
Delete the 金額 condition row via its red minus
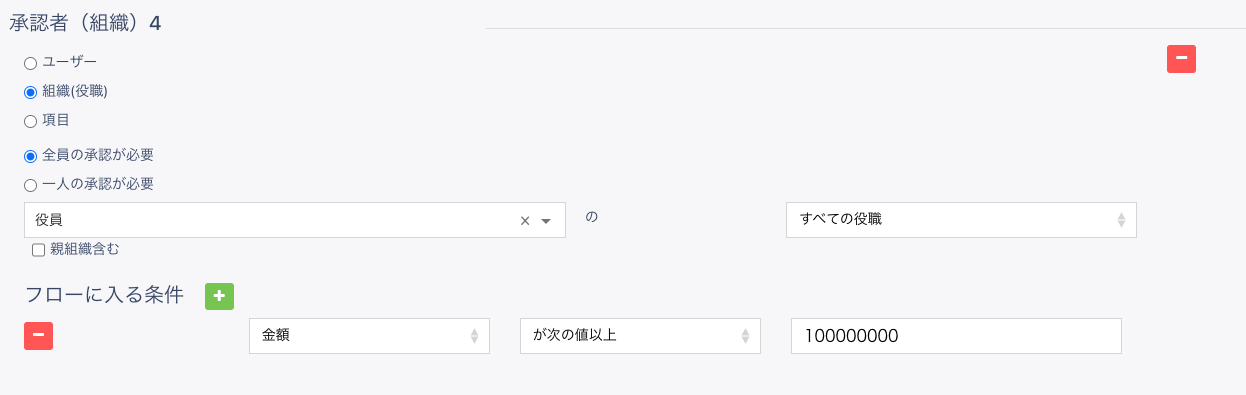point(38,336)
